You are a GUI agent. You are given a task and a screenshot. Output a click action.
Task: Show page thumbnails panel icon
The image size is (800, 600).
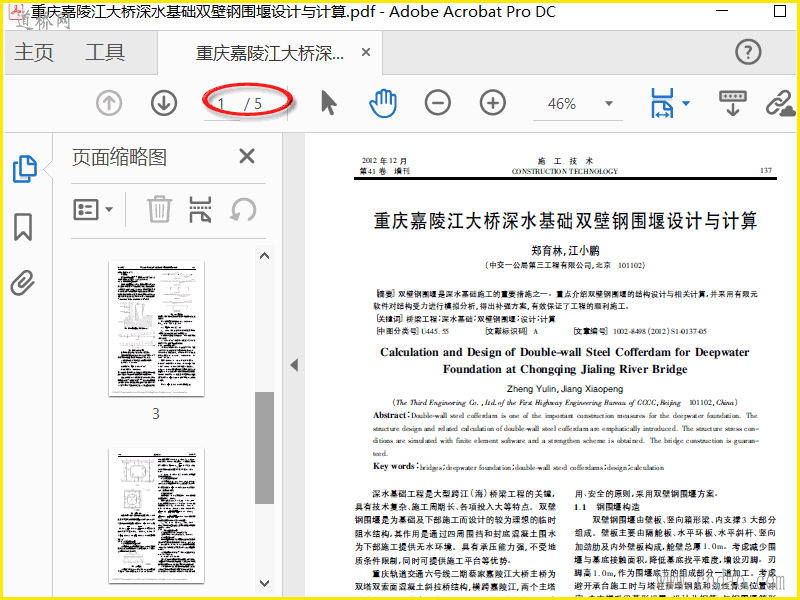tap(25, 169)
